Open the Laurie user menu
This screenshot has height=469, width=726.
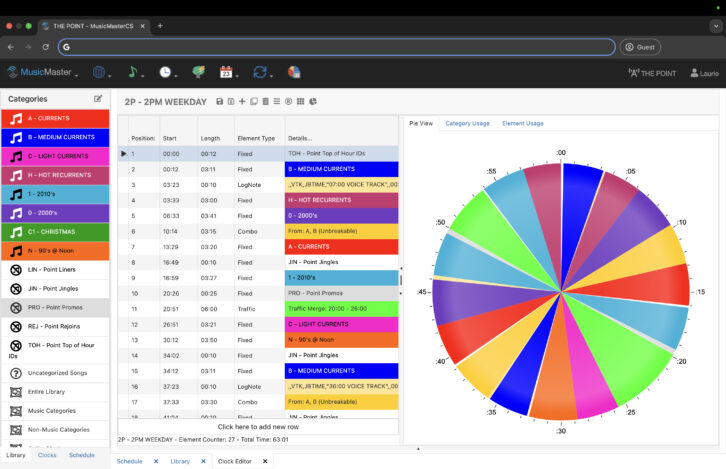(704, 73)
